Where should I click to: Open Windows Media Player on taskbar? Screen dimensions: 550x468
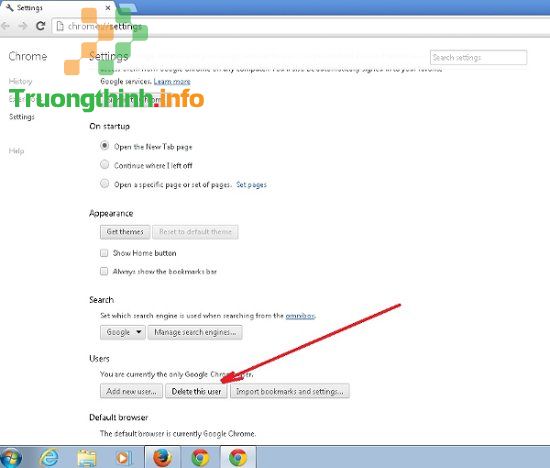(x=124, y=458)
